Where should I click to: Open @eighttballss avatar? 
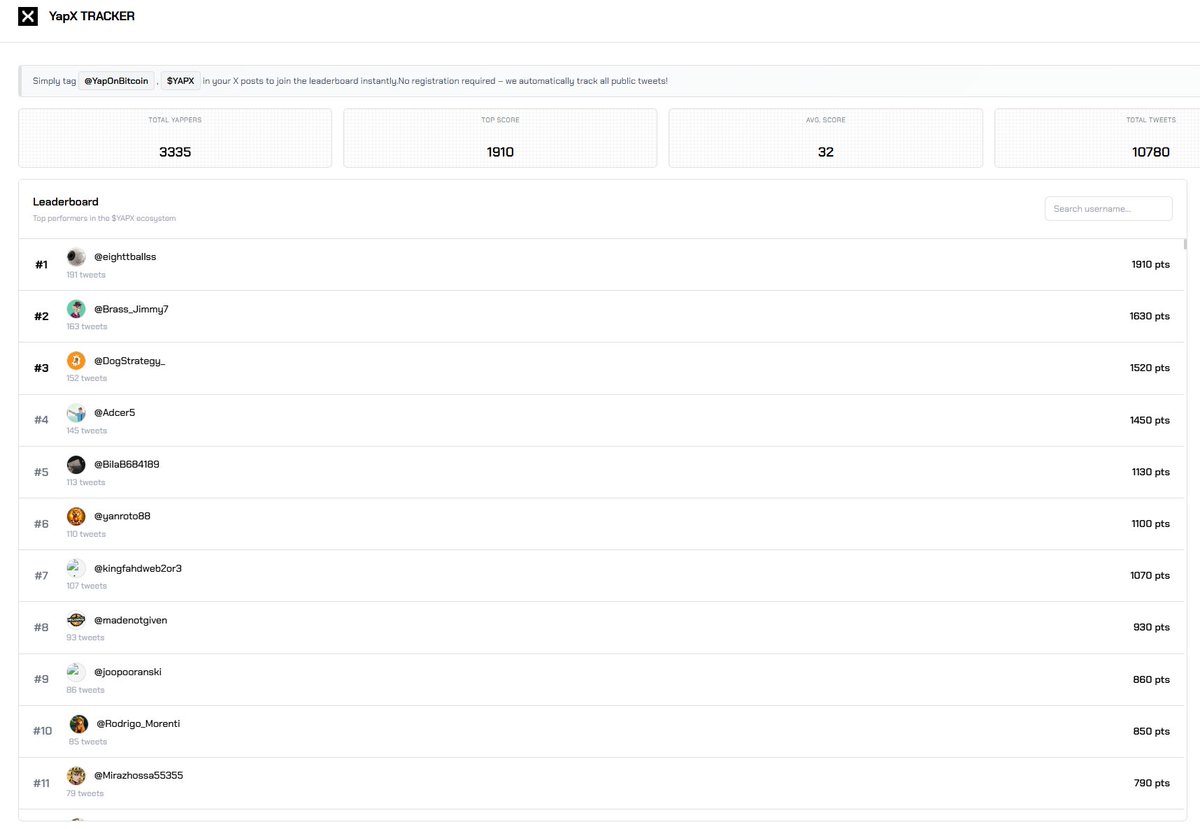pyautogui.click(x=76, y=257)
